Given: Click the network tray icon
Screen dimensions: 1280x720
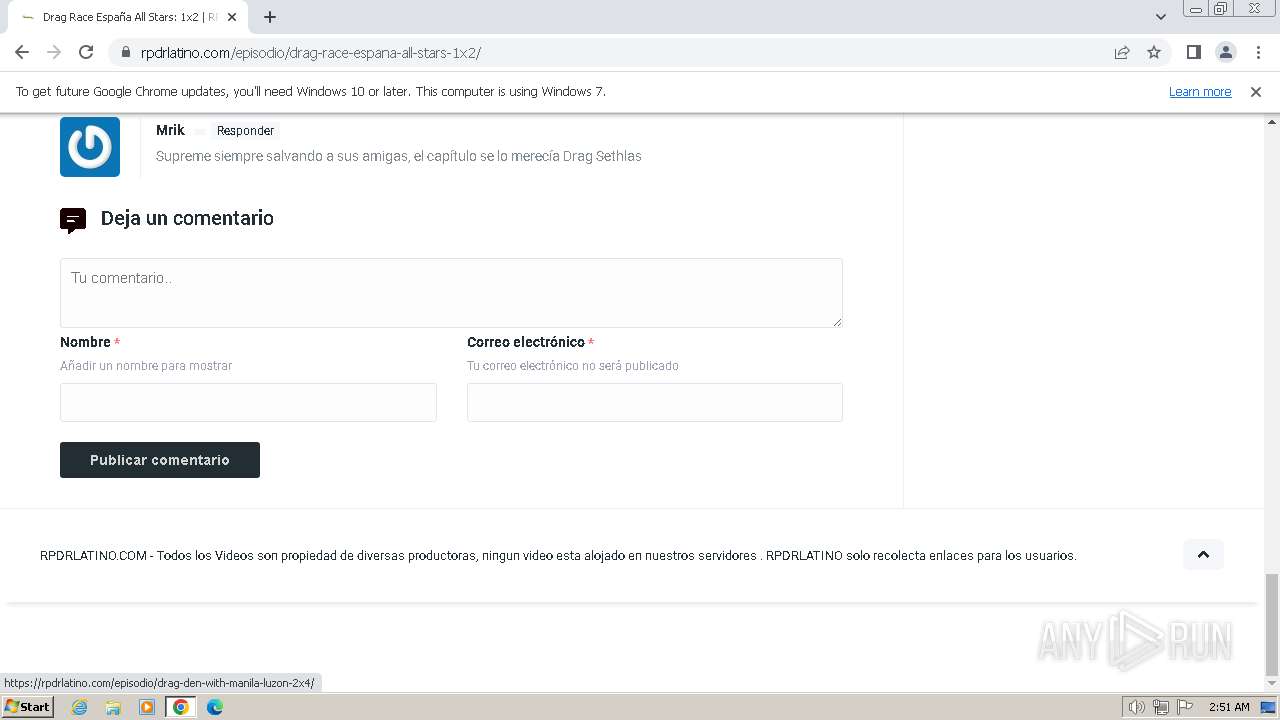Looking at the screenshot, I should [1161, 707].
